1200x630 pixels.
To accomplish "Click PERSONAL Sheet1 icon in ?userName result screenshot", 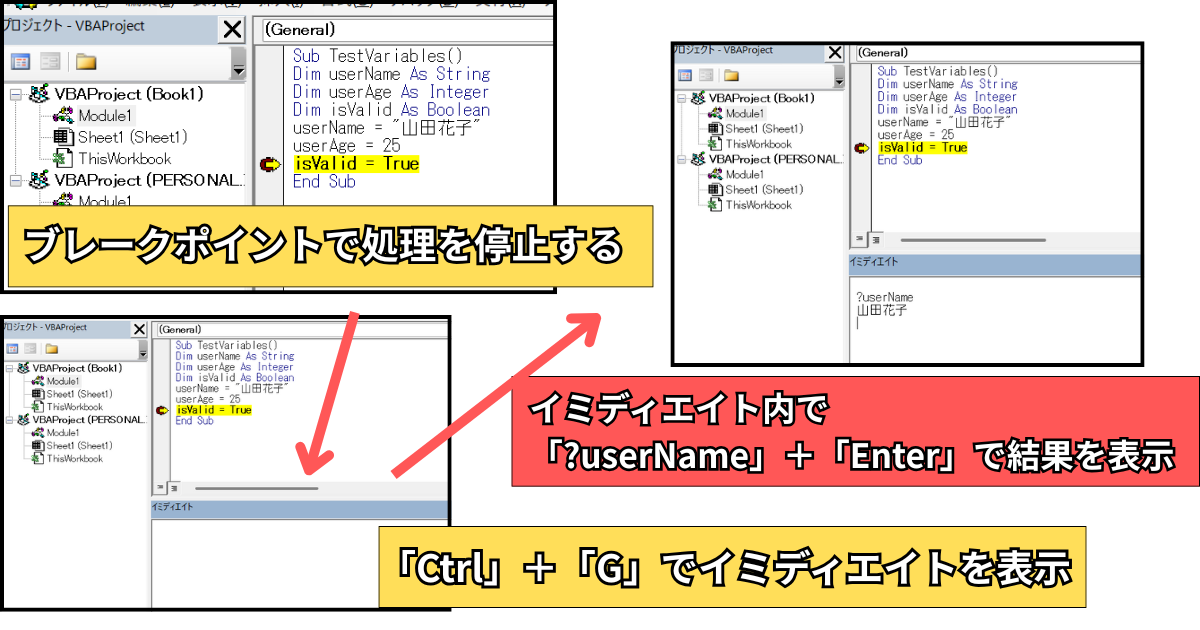I will coord(715,189).
